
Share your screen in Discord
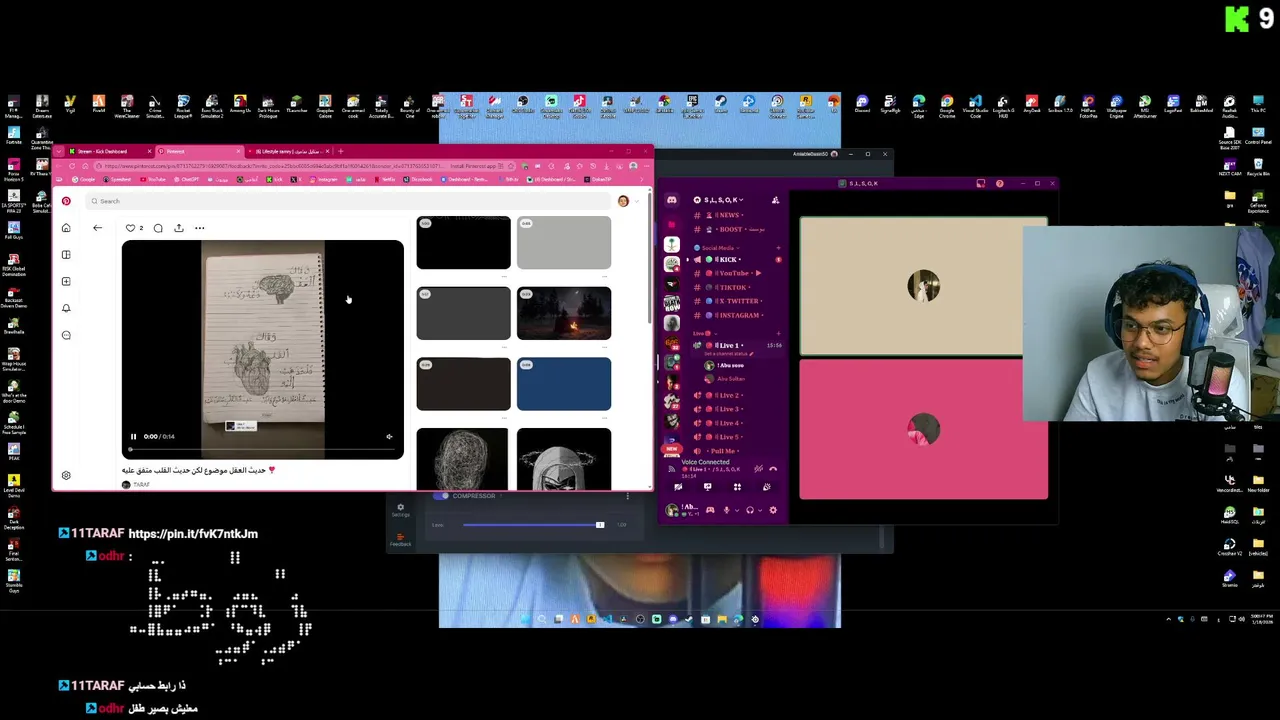(707, 487)
